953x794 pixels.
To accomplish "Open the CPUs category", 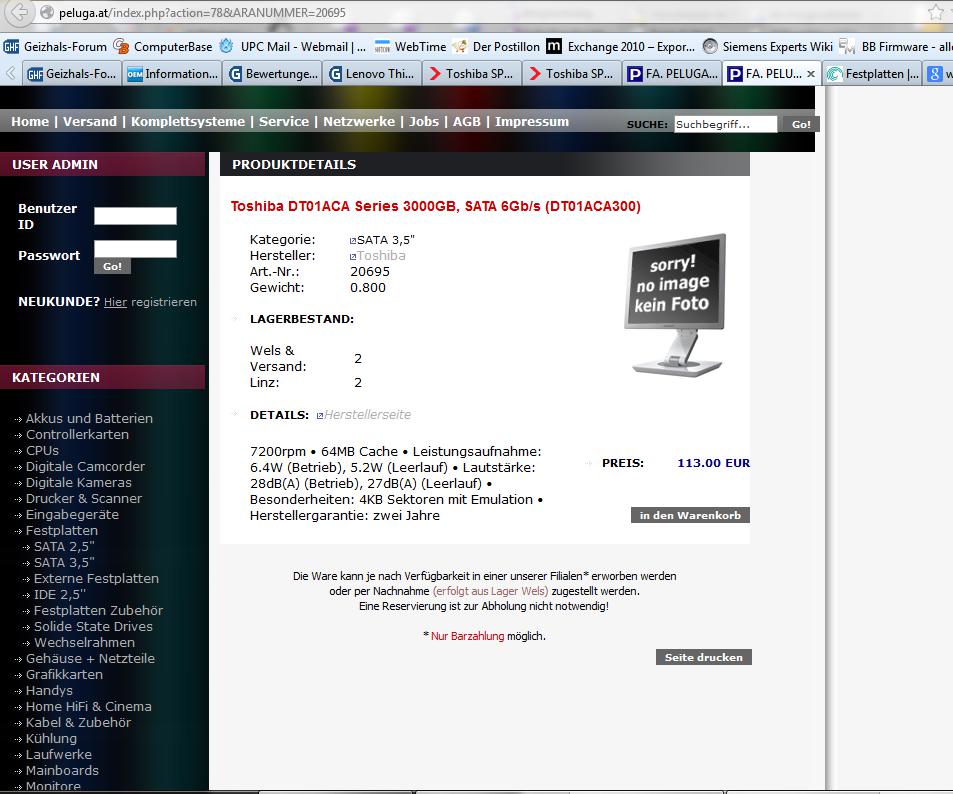I will coord(43,451).
